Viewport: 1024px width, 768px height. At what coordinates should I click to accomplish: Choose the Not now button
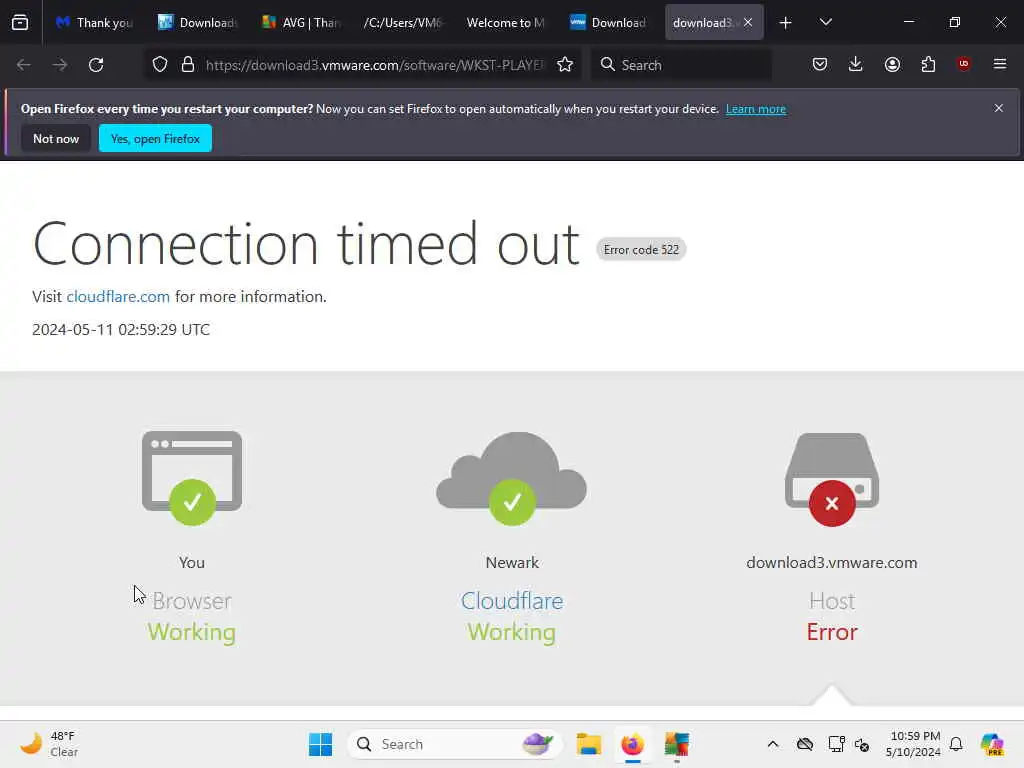click(56, 138)
